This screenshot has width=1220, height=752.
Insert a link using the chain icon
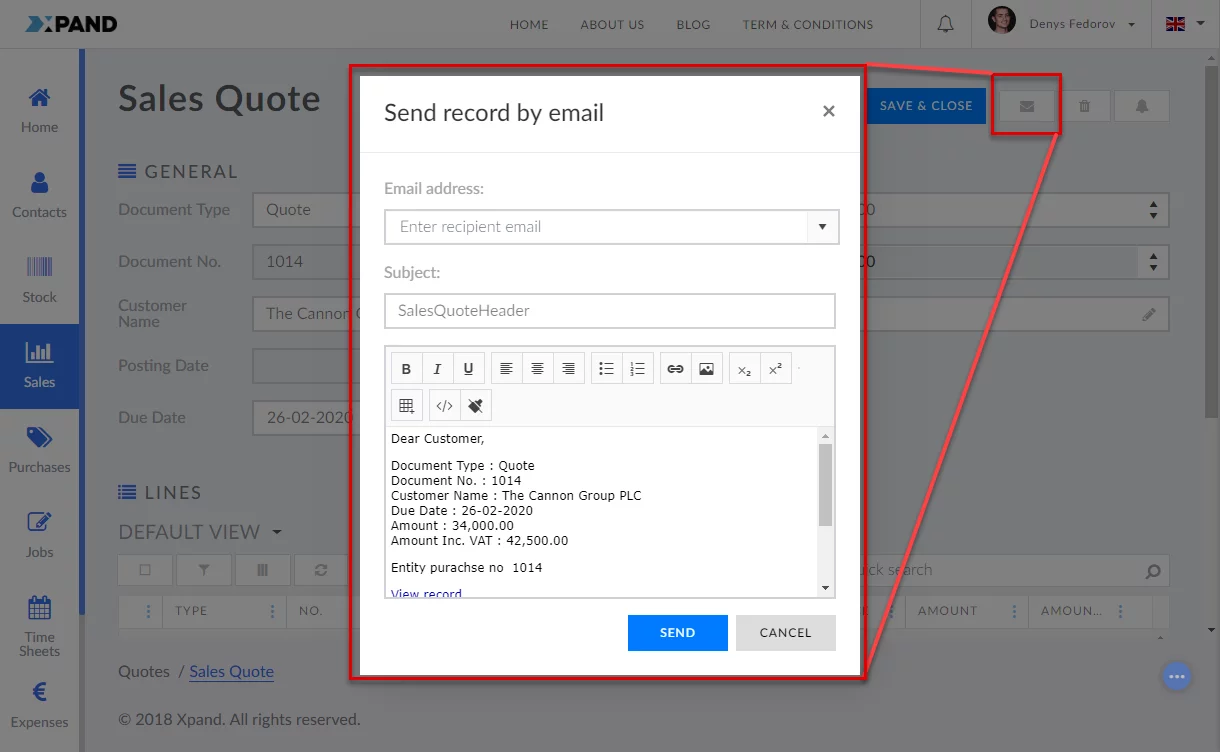pyautogui.click(x=675, y=369)
